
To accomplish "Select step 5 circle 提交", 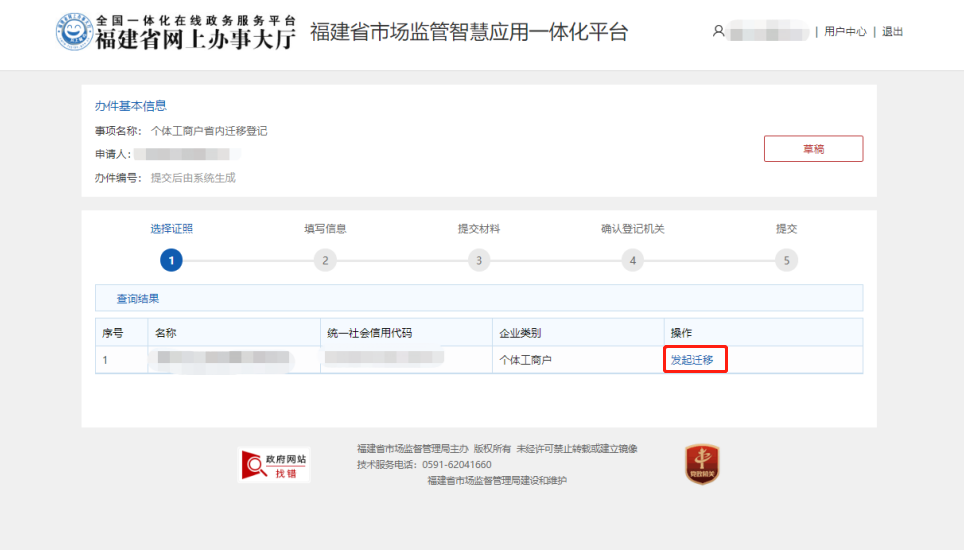I will (786, 260).
